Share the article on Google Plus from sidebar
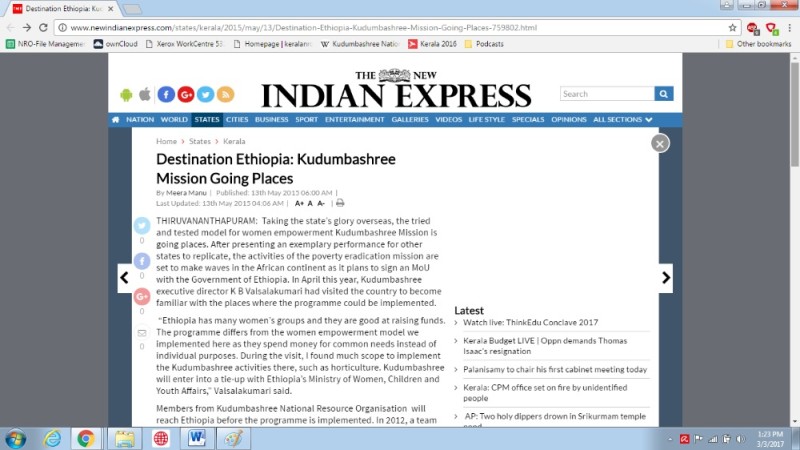 point(142,296)
